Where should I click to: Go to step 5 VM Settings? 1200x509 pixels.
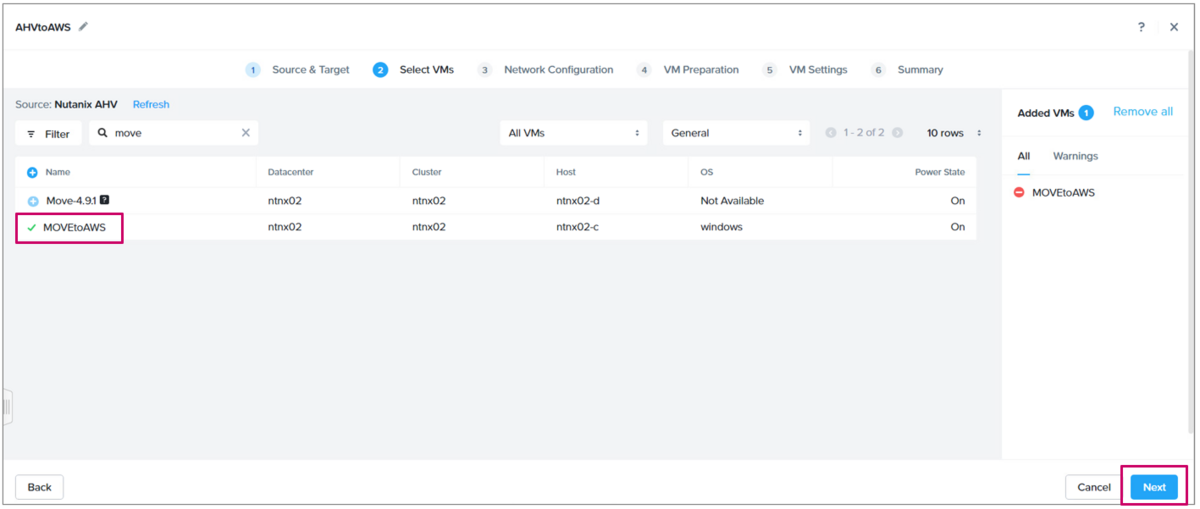tap(805, 70)
